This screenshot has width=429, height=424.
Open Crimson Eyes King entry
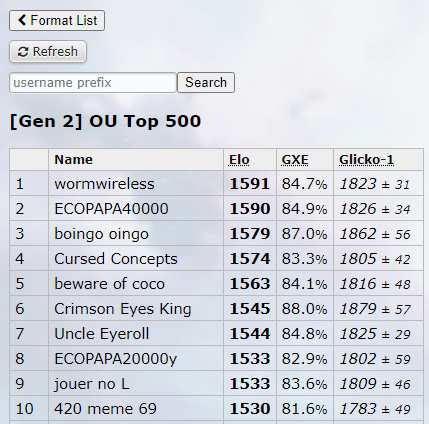123,309
